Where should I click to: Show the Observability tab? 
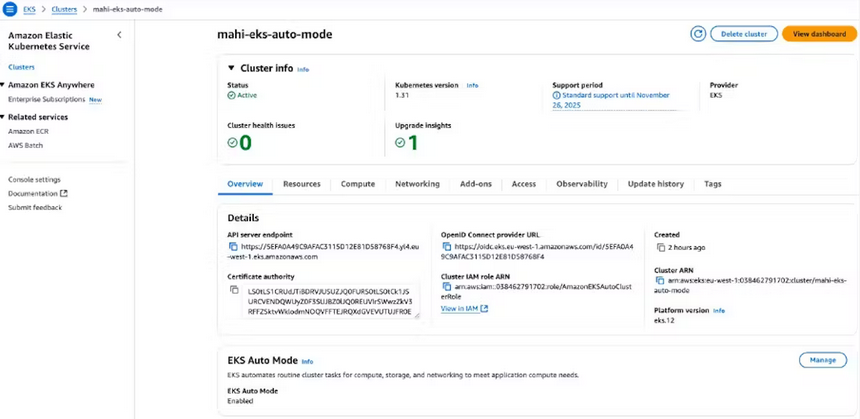582,184
